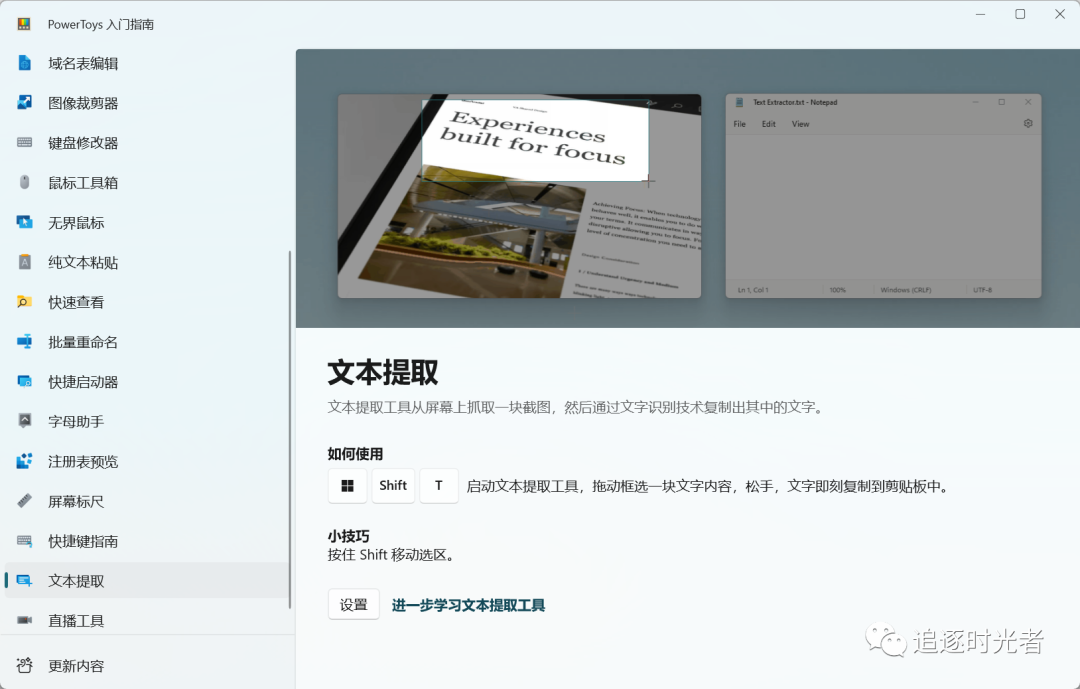Open the 纯文本粘贴 utility
Image resolution: width=1080 pixels, height=689 pixels.
(x=22, y=262)
